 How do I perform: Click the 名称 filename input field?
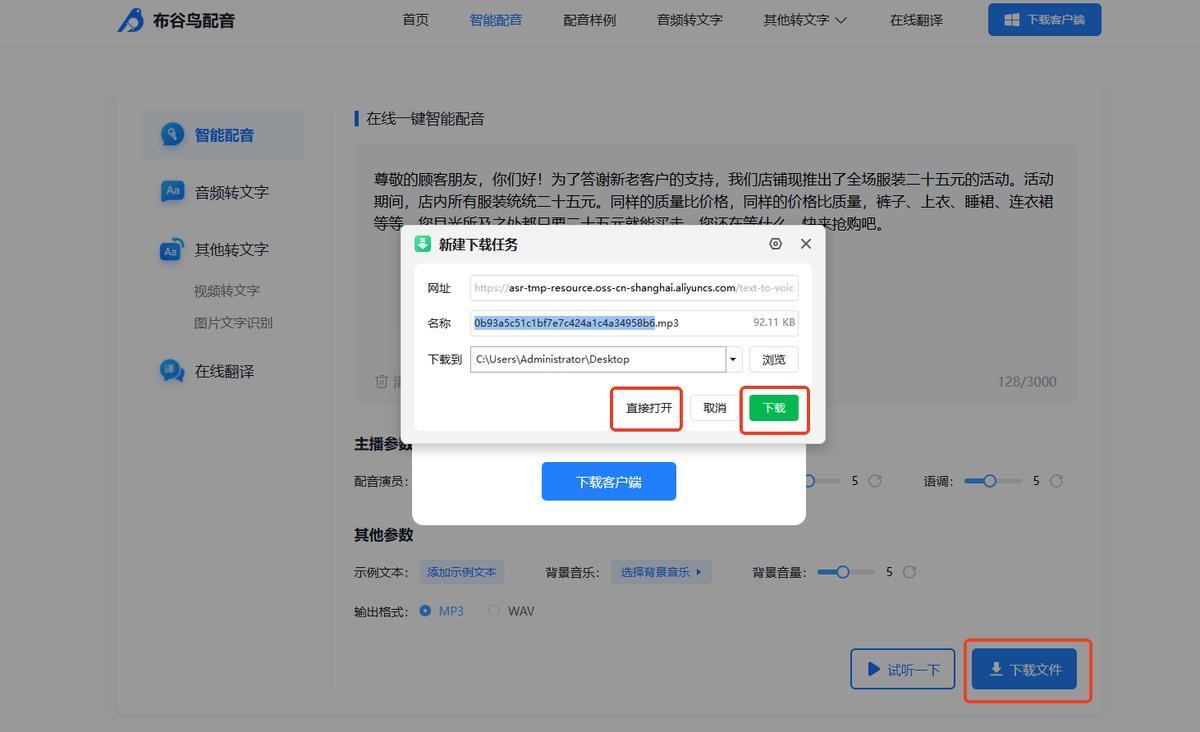[610, 323]
